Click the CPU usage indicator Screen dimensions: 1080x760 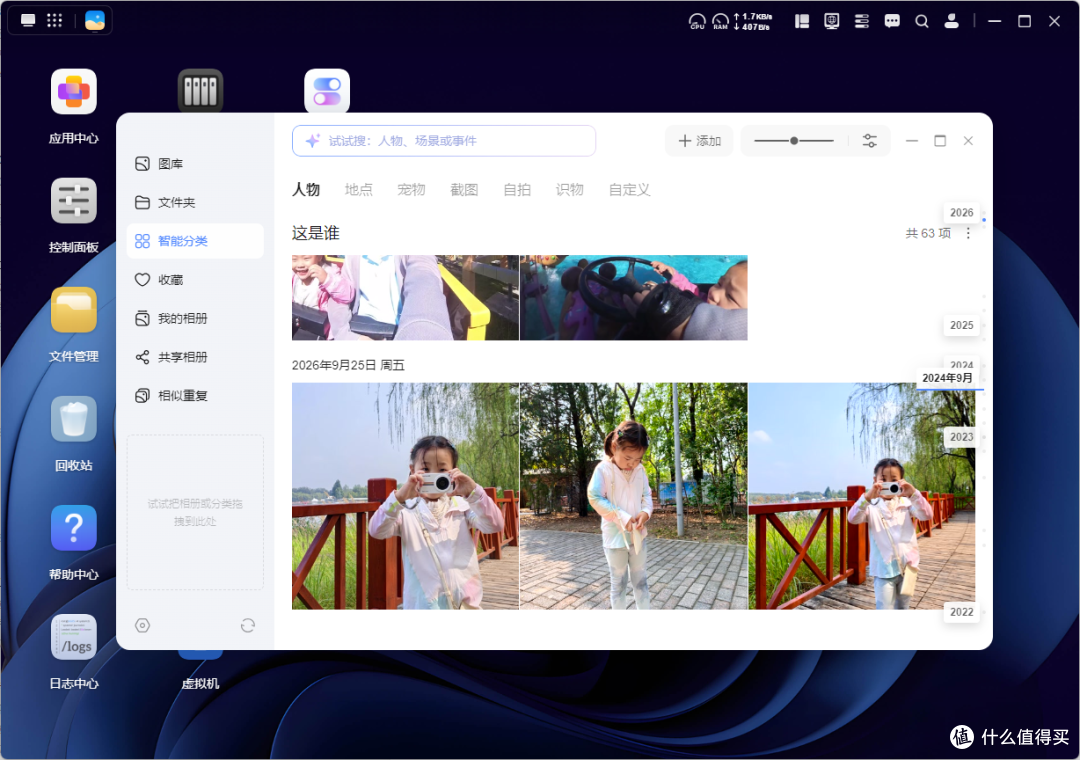(x=697, y=21)
